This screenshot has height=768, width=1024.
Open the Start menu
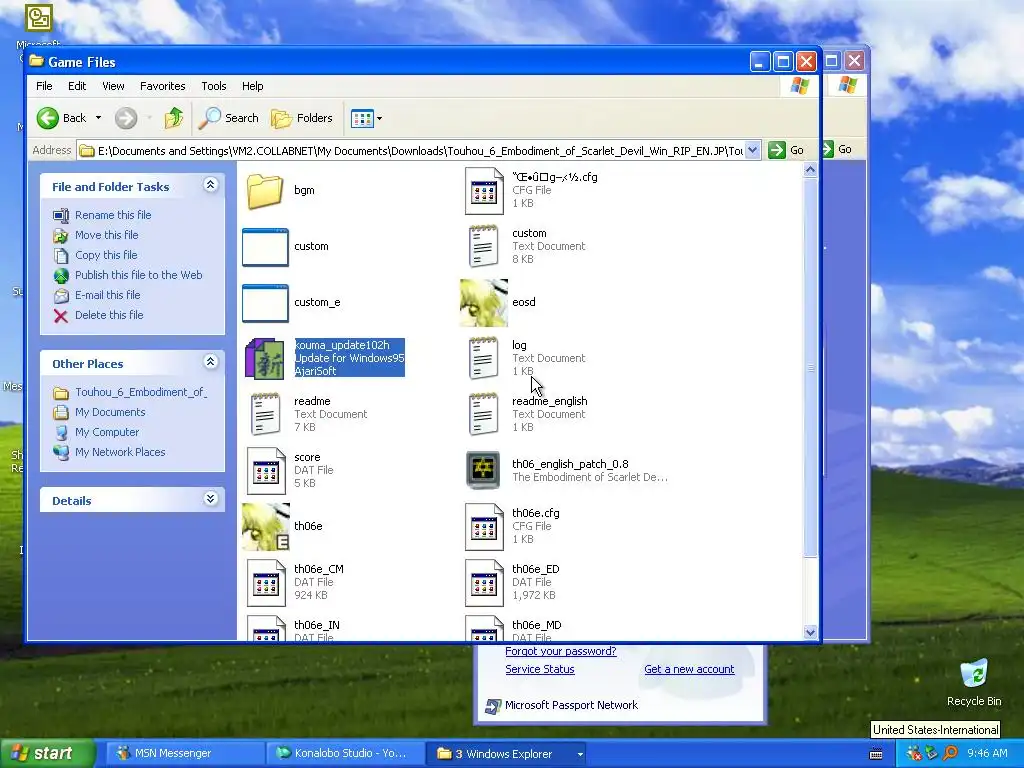pyautogui.click(x=46, y=754)
